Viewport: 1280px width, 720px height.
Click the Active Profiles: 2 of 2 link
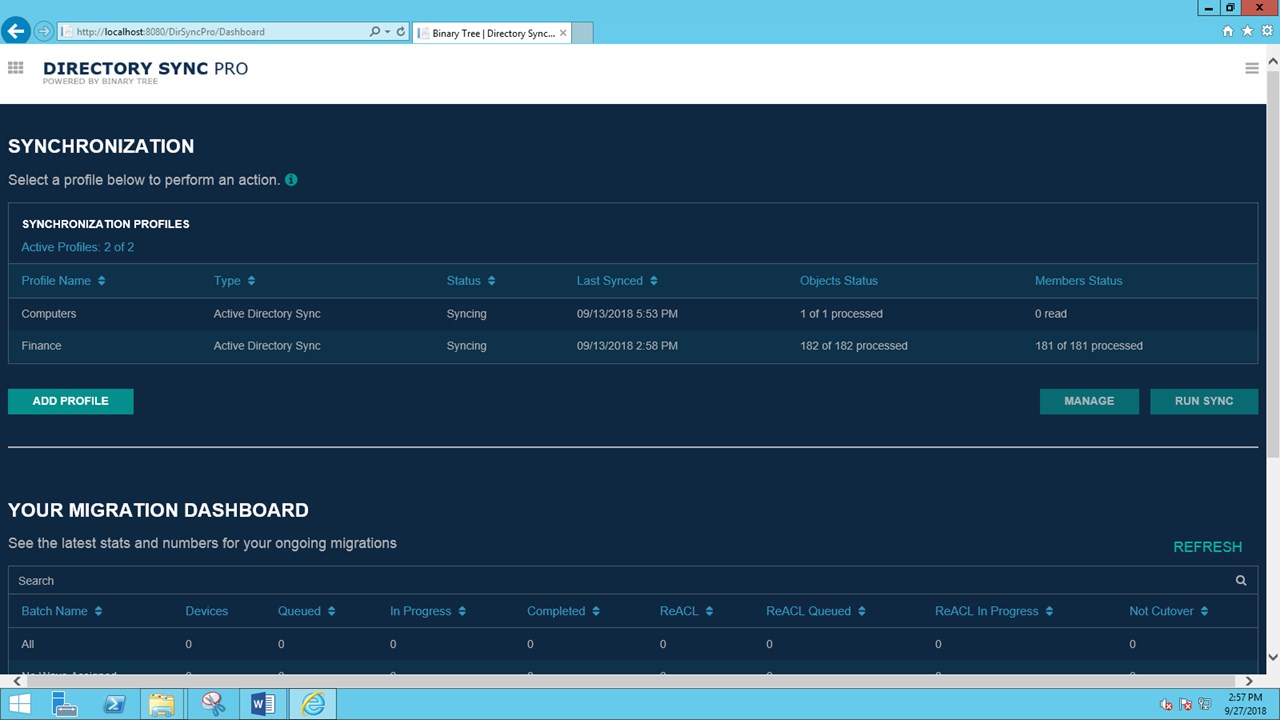click(x=78, y=247)
